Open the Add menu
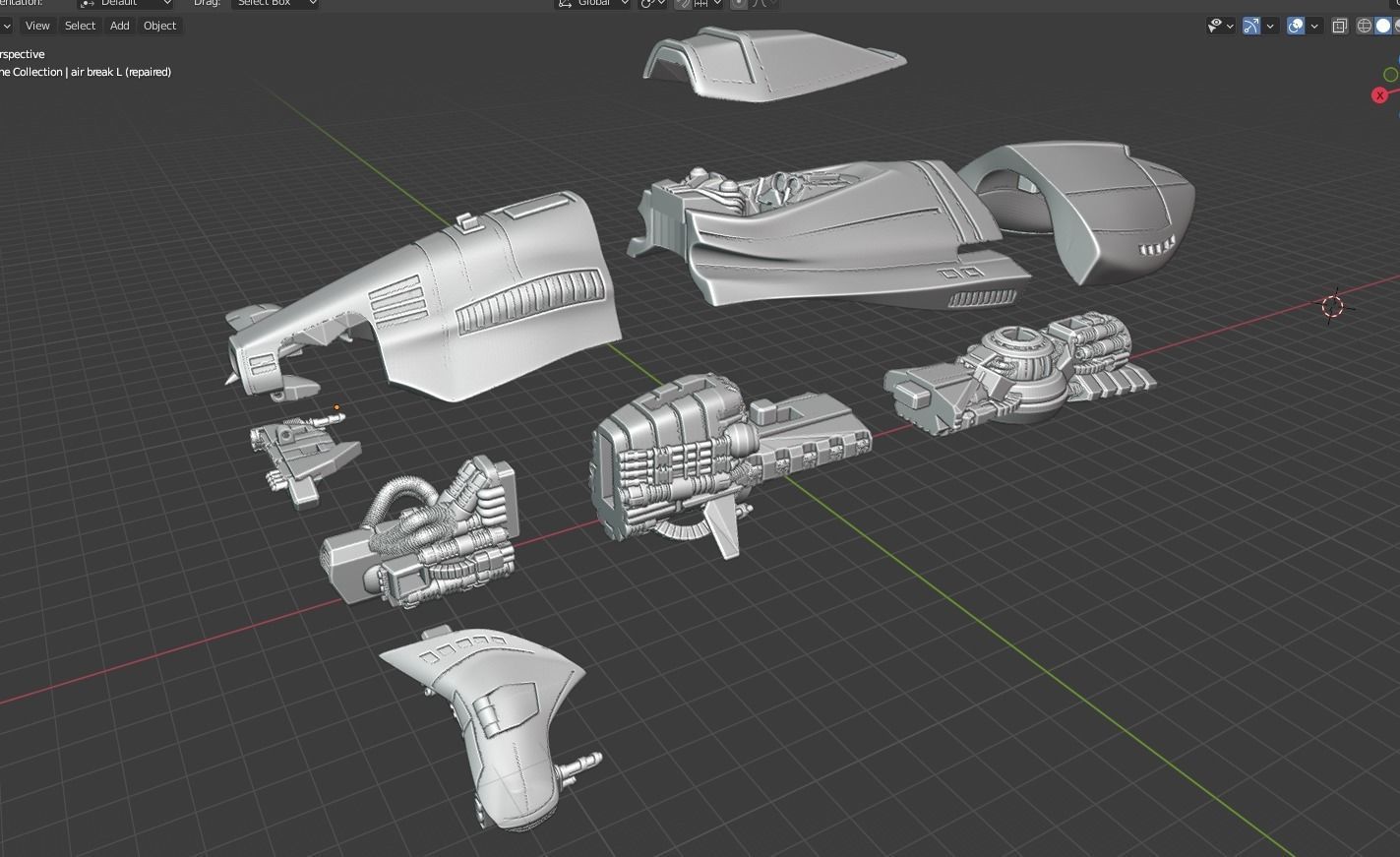Viewport: 1400px width, 857px height. pyautogui.click(x=120, y=26)
